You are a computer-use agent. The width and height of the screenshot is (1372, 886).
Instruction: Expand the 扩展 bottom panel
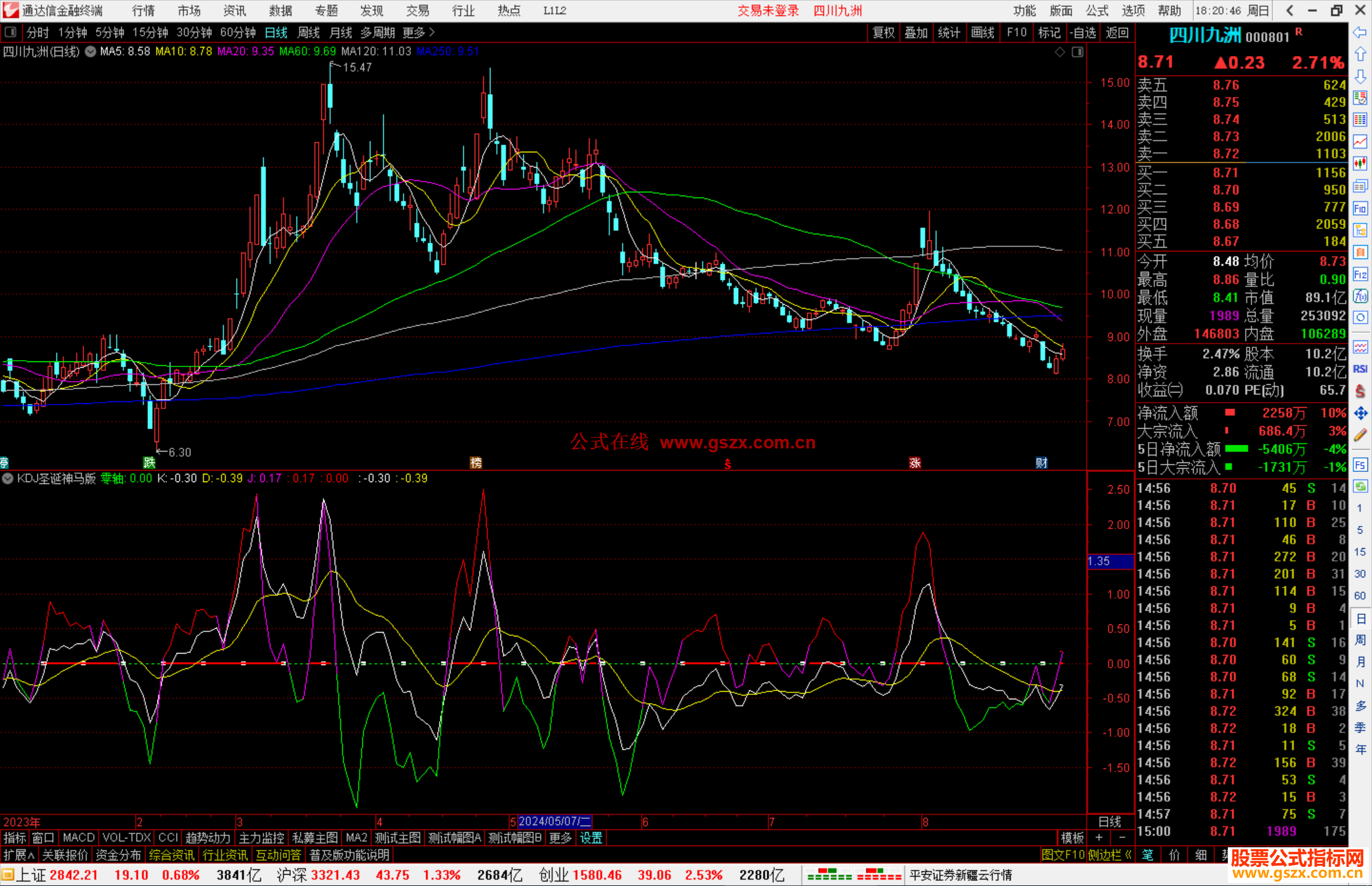pos(18,855)
